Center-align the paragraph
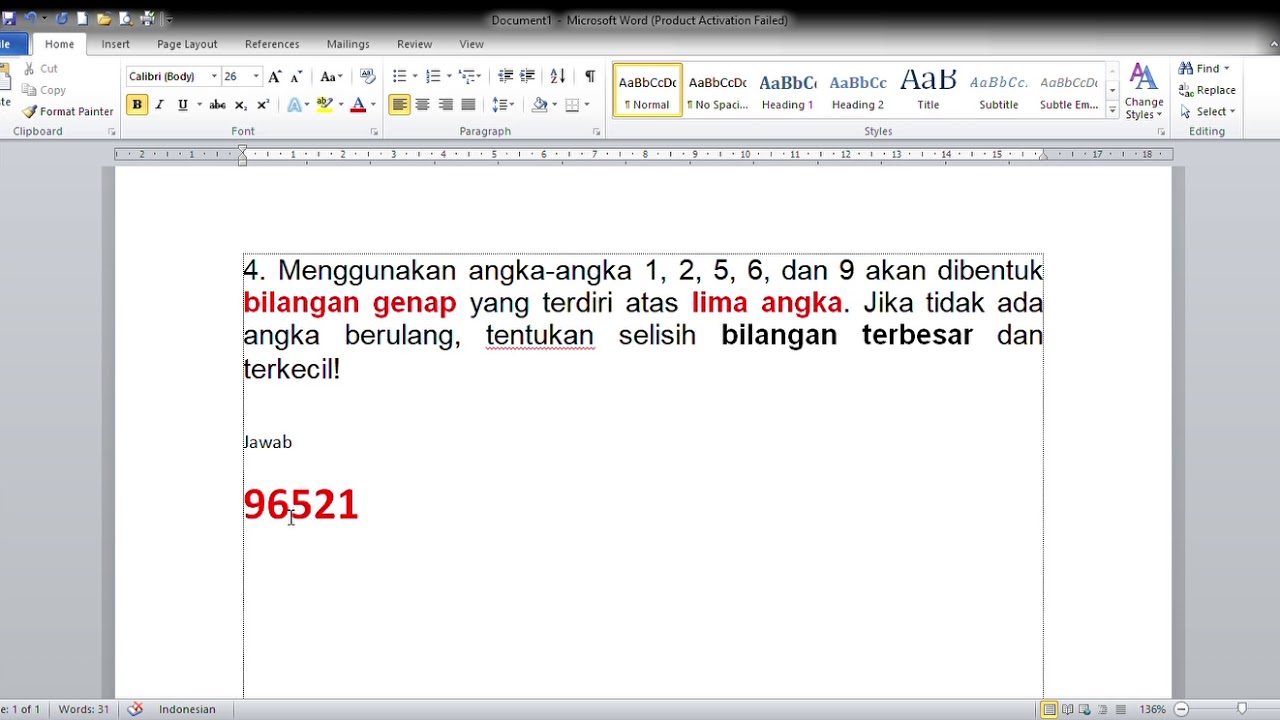Image resolution: width=1280 pixels, height=720 pixels. tap(422, 105)
